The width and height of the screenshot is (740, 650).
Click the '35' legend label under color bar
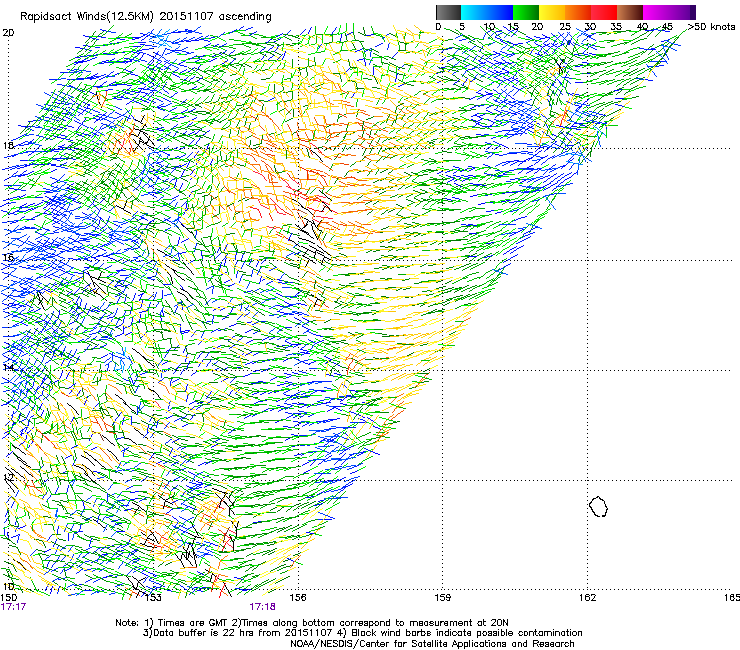coord(616,27)
